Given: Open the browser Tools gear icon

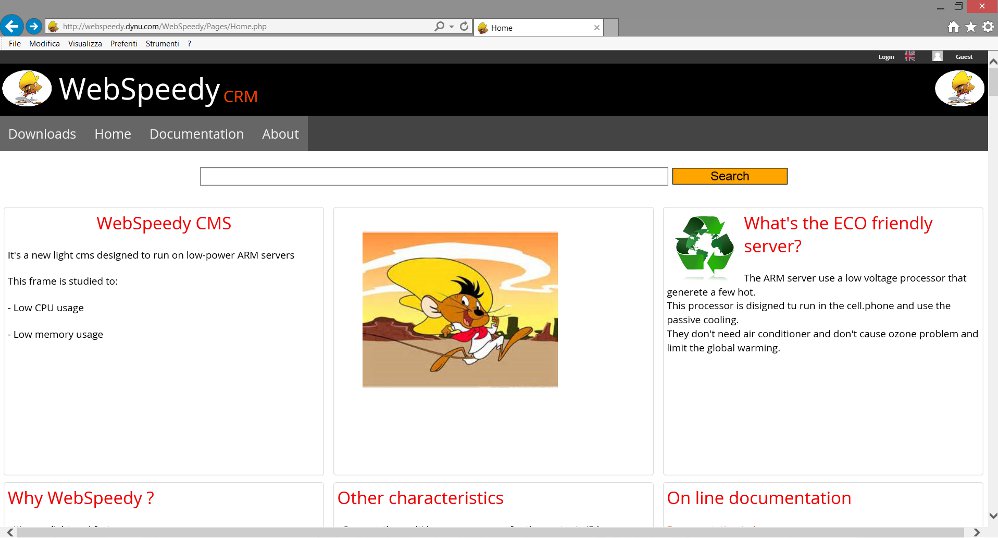Looking at the screenshot, I should click(x=988, y=27).
